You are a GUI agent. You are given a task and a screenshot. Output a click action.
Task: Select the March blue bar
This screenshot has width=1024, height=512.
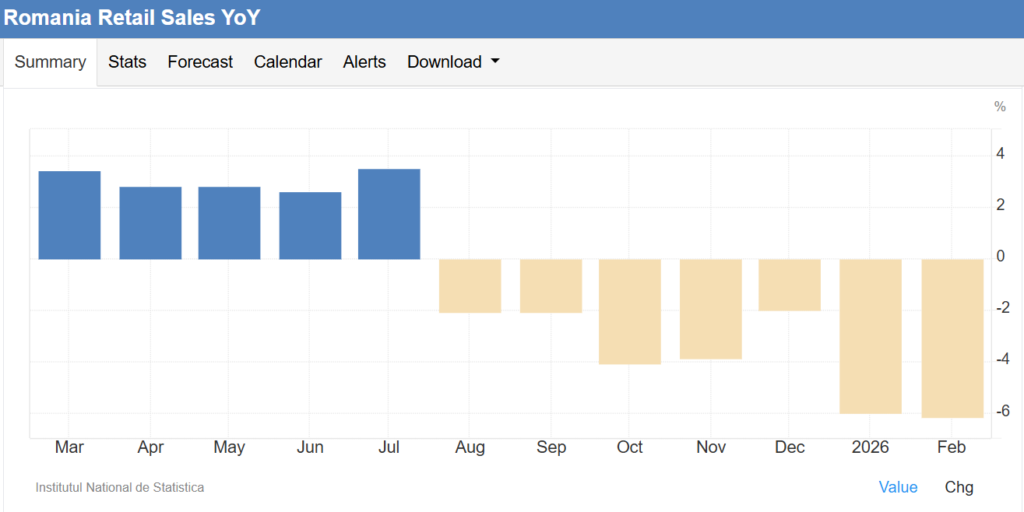pyautogui.click(x=69, y=215)
